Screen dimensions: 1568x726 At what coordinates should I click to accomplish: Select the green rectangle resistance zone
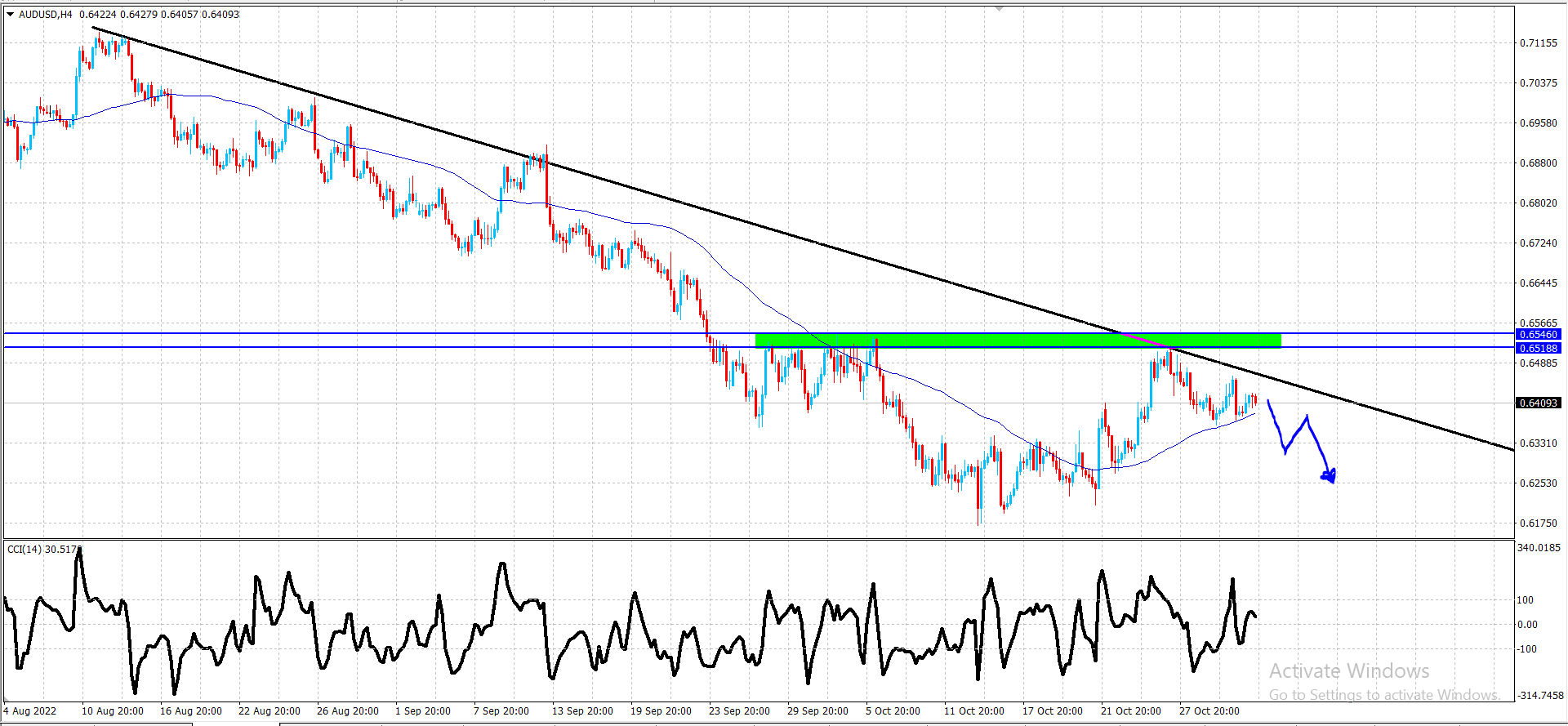pos(1018,341)
